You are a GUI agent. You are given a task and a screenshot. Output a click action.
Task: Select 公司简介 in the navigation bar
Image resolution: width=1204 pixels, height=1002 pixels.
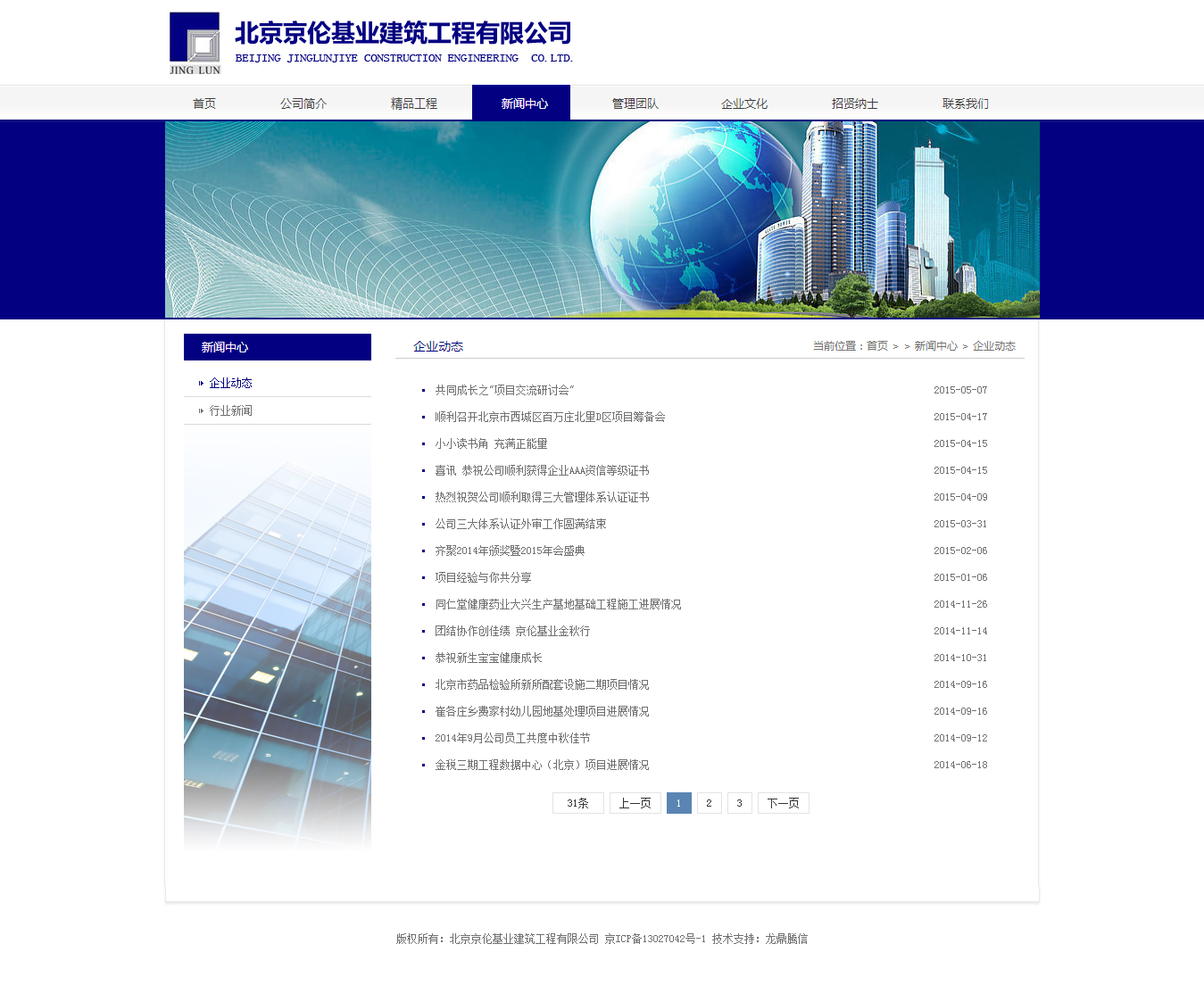click(303, 103)
